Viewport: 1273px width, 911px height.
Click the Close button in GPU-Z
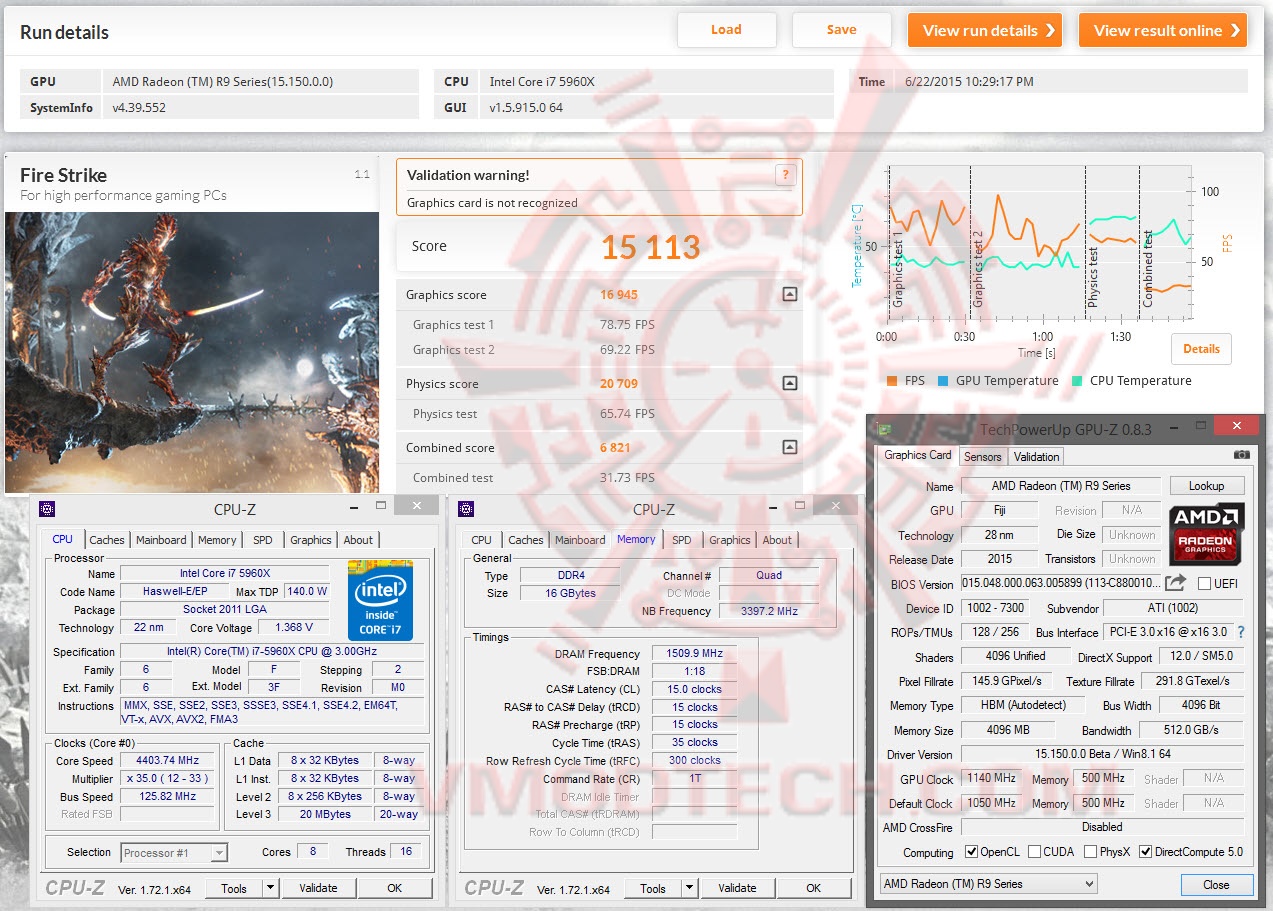click(1216, 884)
